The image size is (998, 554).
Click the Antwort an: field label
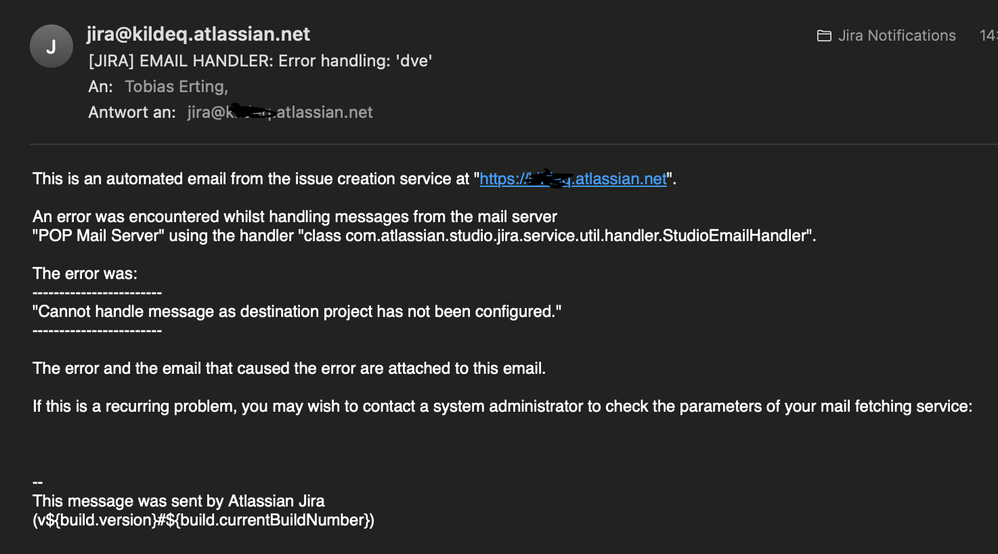pyautogui.click(x=132, y=113)
